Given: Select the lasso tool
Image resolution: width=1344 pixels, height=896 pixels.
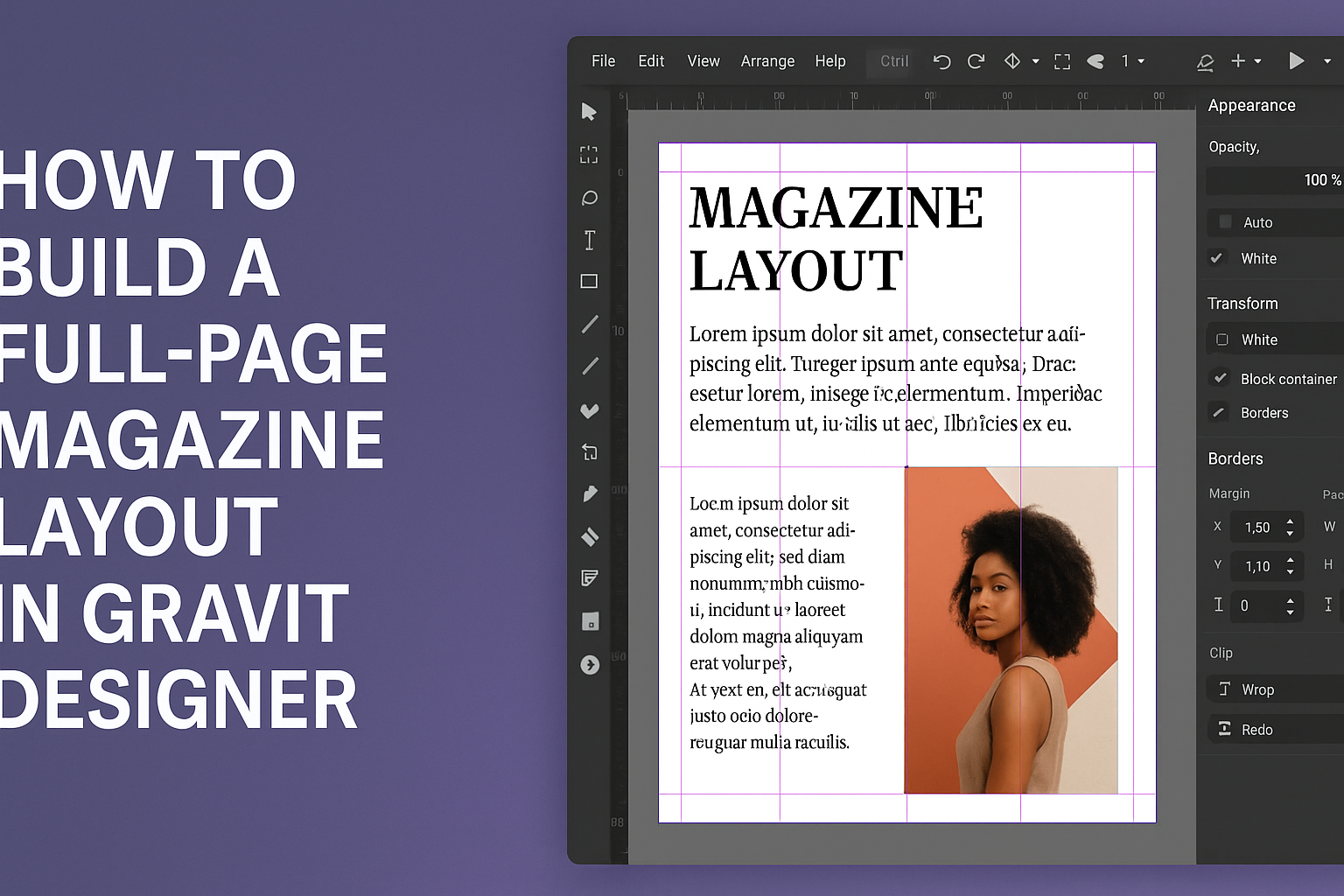Looking at the screenshot, I should pos(589,198).
